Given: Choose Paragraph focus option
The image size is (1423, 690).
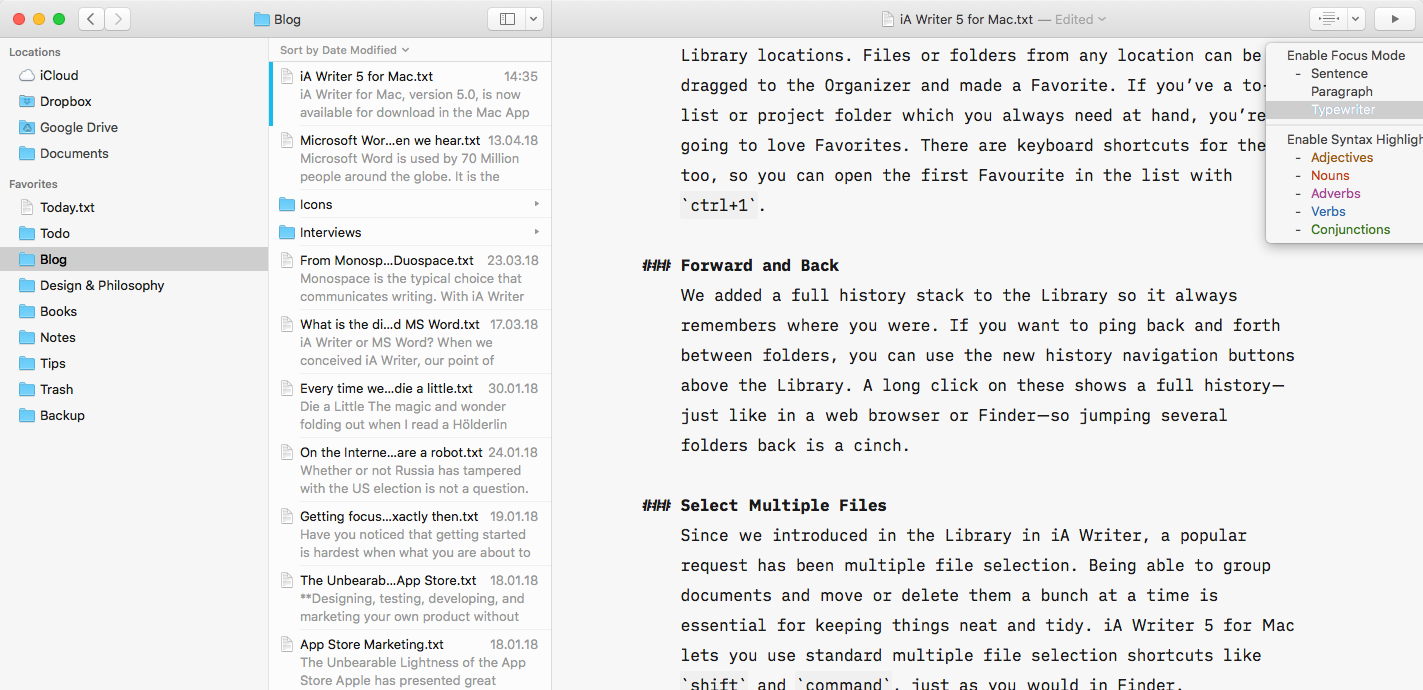Looking at the screenshot, I should (1341, 92).
